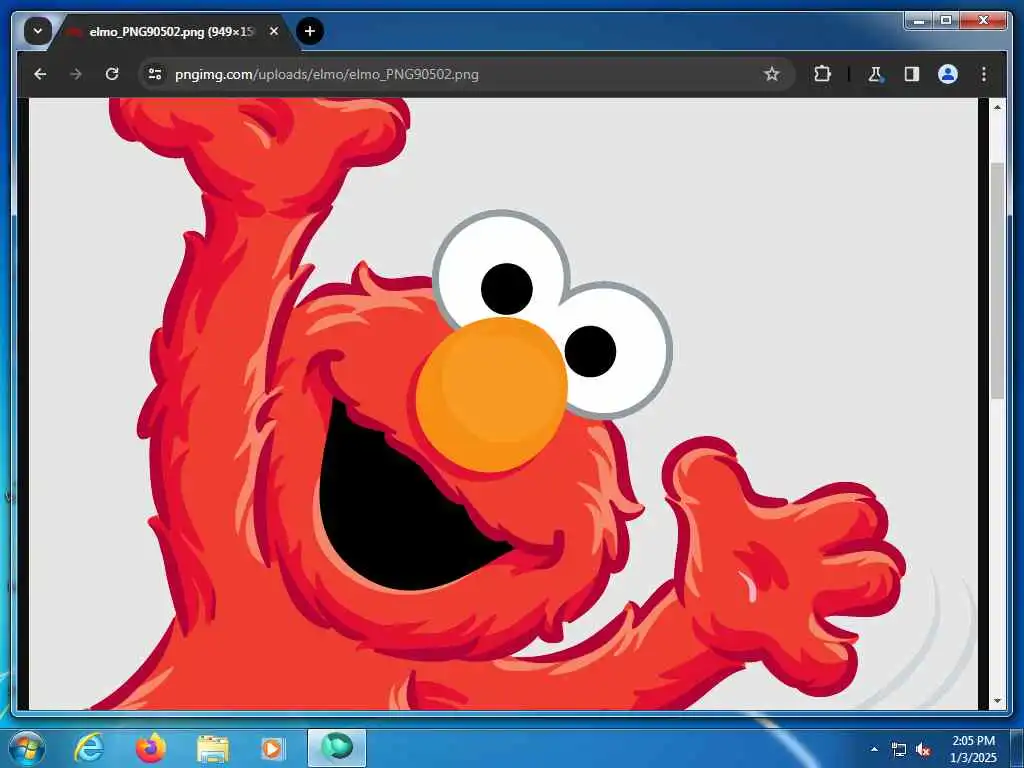Maximize the browser window
The width and height of the screenshot is (1024, 768).
pos(946,20)
